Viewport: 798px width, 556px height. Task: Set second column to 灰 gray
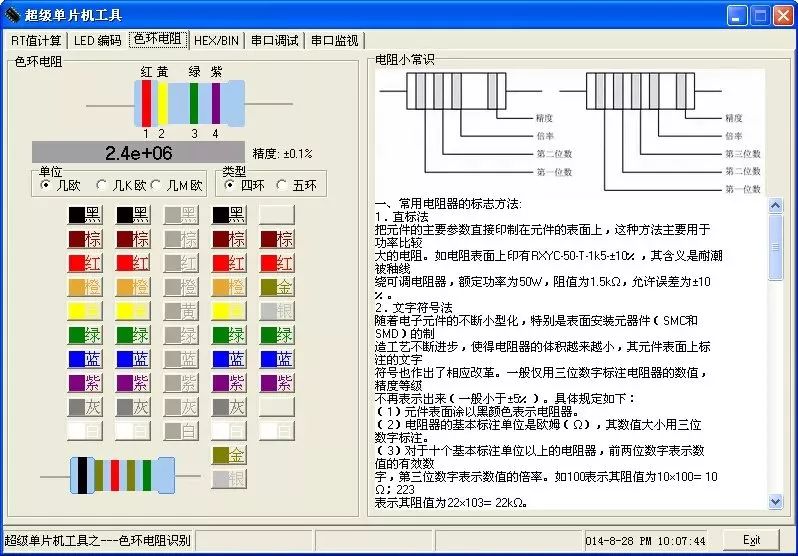[x=133, y=407]
